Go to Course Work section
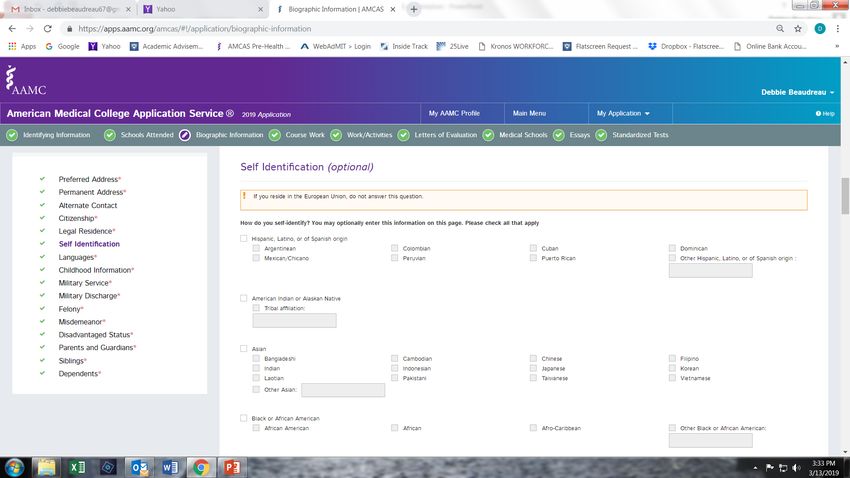Image resolution: width=850 pixels, height=478 pixels. [297, 135]
